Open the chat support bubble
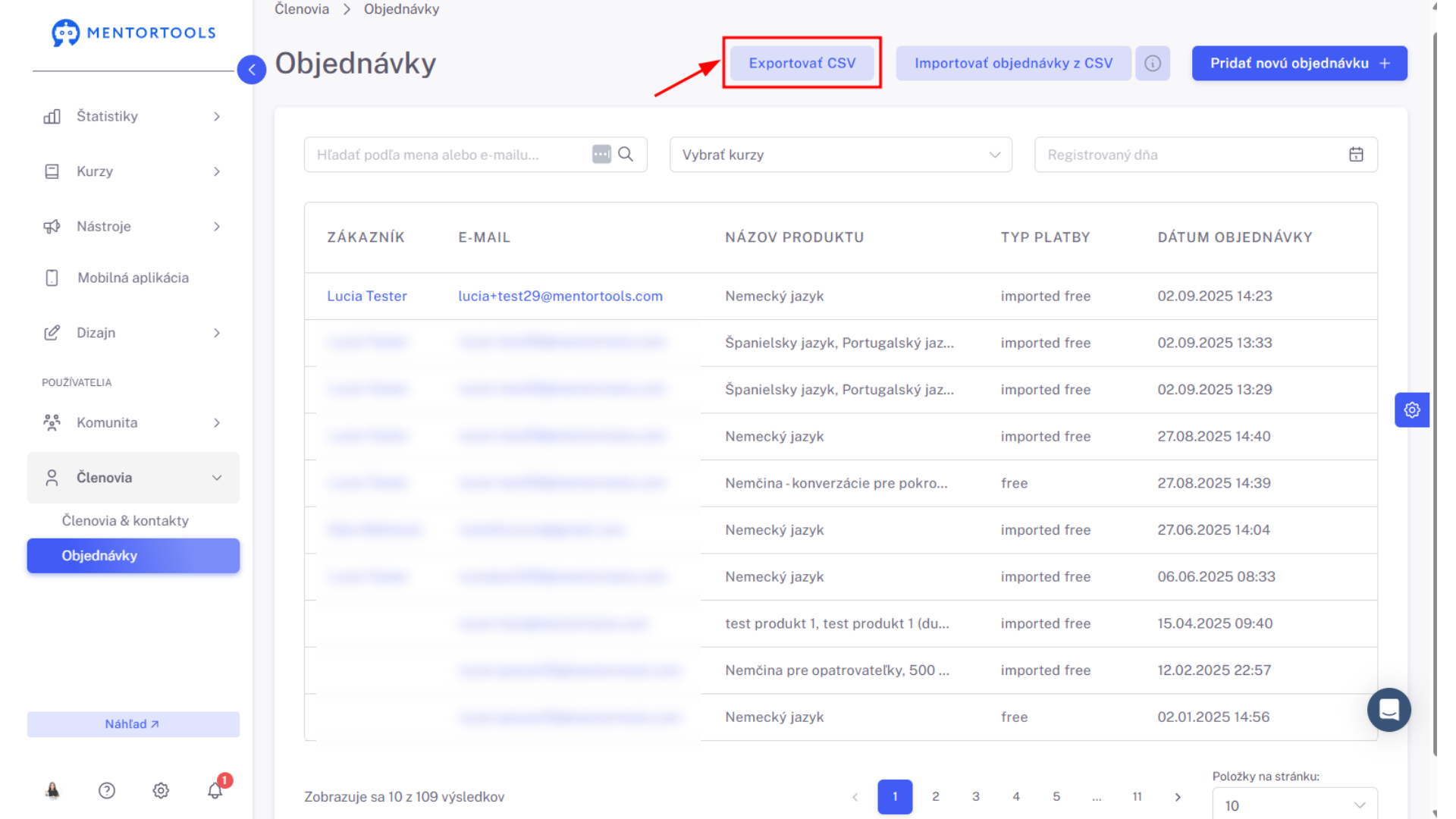1456x819 pixels. click(1389, 710)
